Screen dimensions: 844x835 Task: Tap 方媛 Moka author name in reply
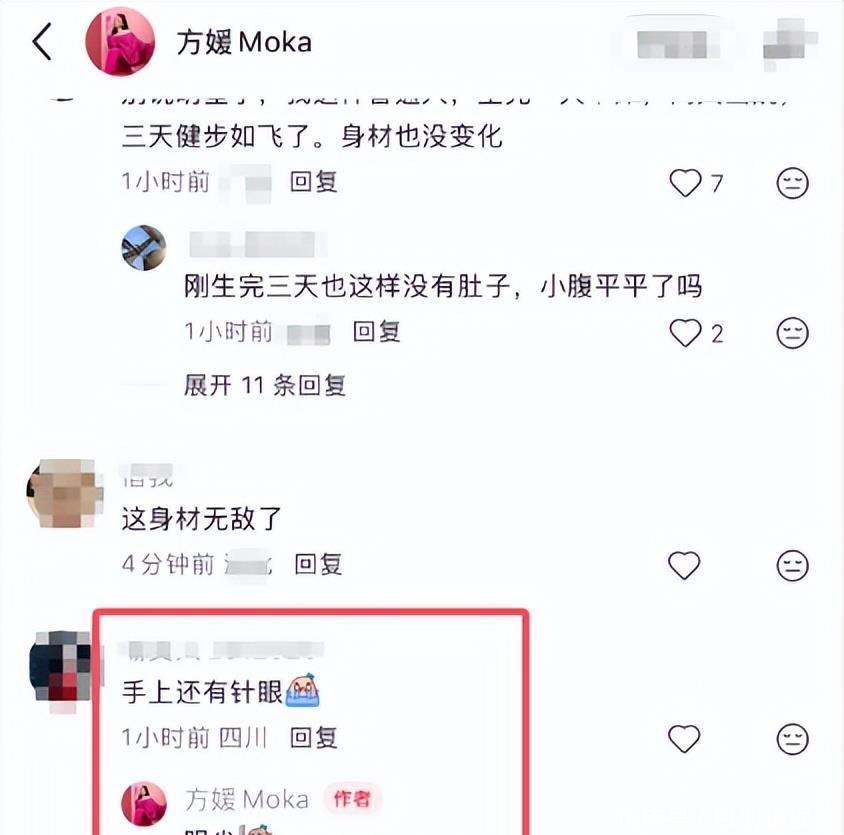point(247,799)
